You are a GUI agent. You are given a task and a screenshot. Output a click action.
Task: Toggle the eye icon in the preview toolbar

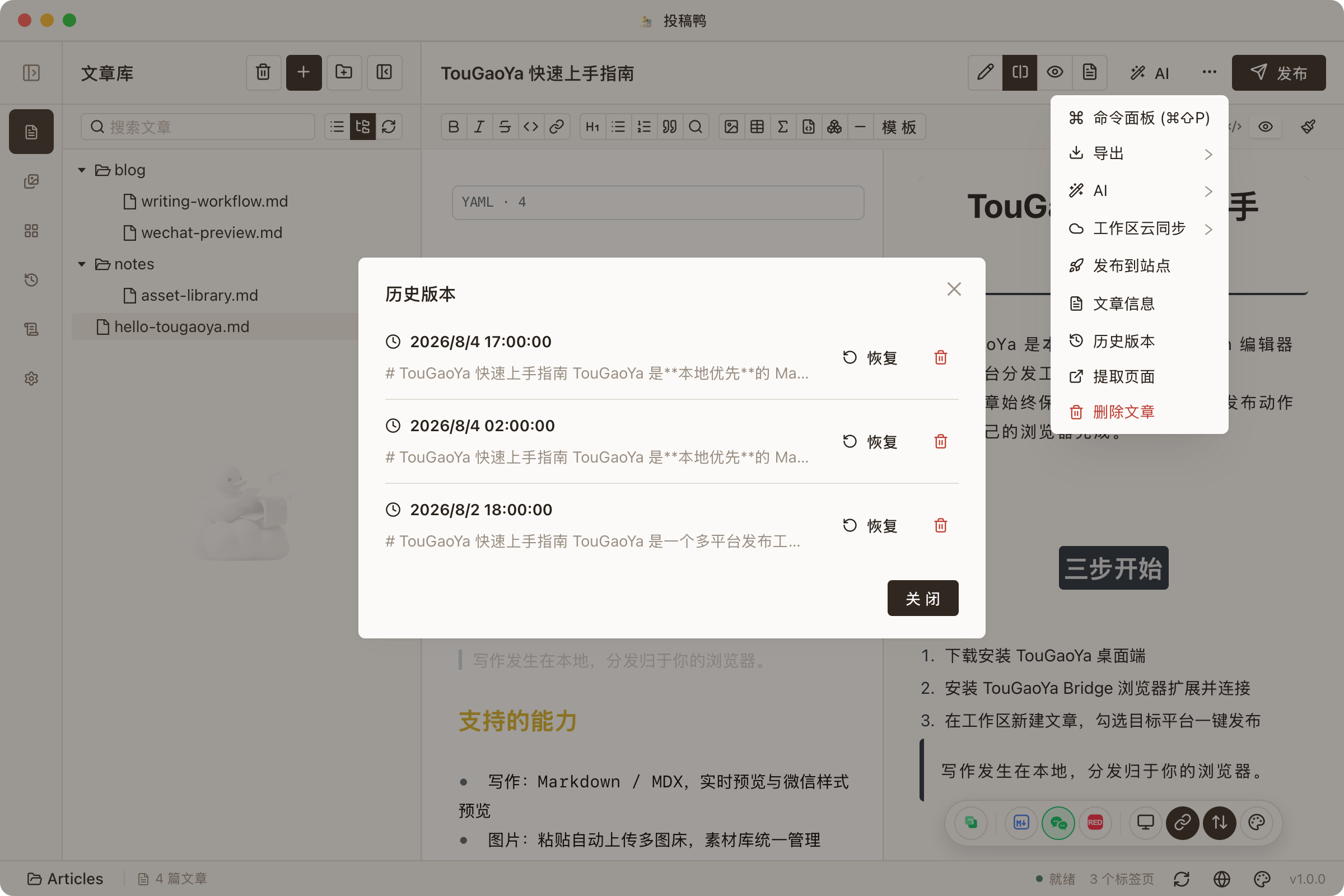[x=1265, y=127]
